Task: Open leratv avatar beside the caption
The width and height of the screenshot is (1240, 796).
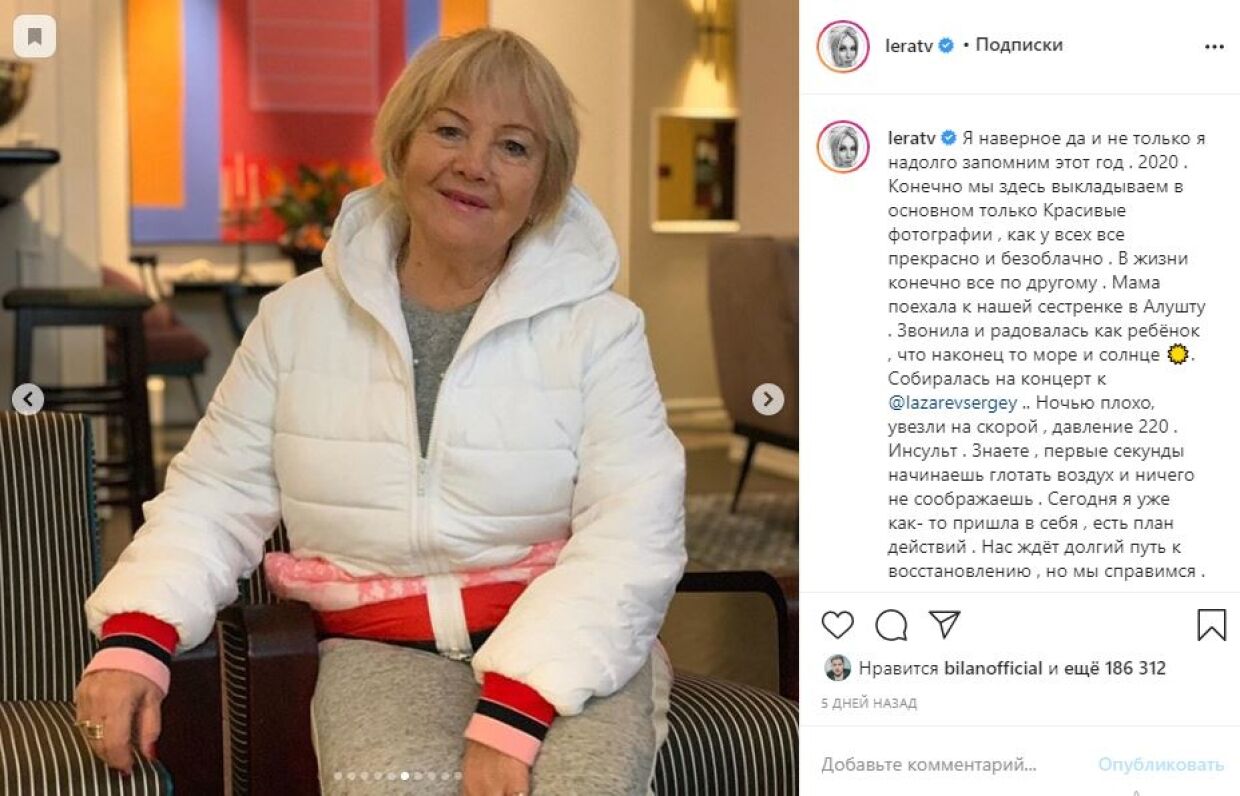Action: click(x=843, y=146)
